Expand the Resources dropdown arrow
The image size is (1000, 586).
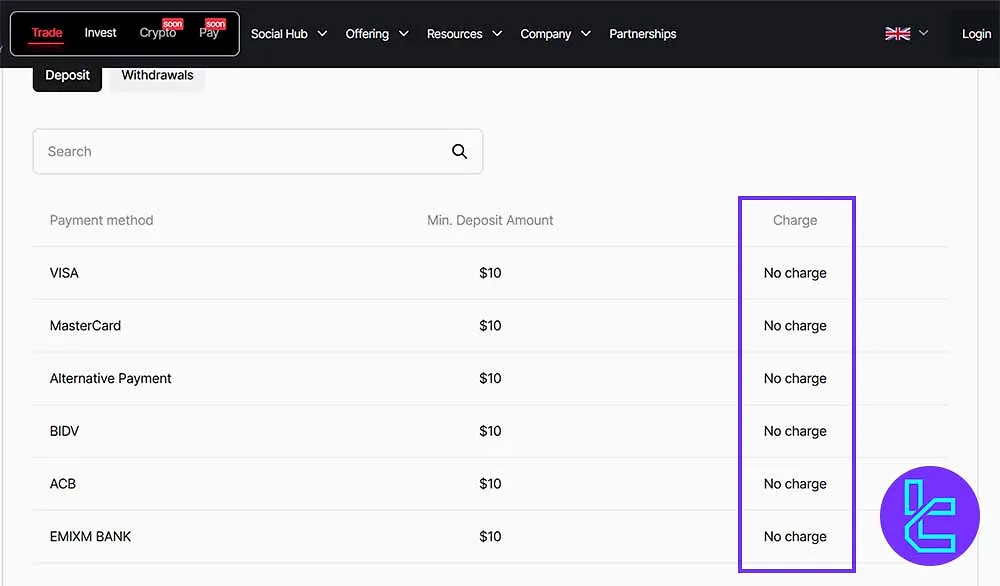coord(497,33)
